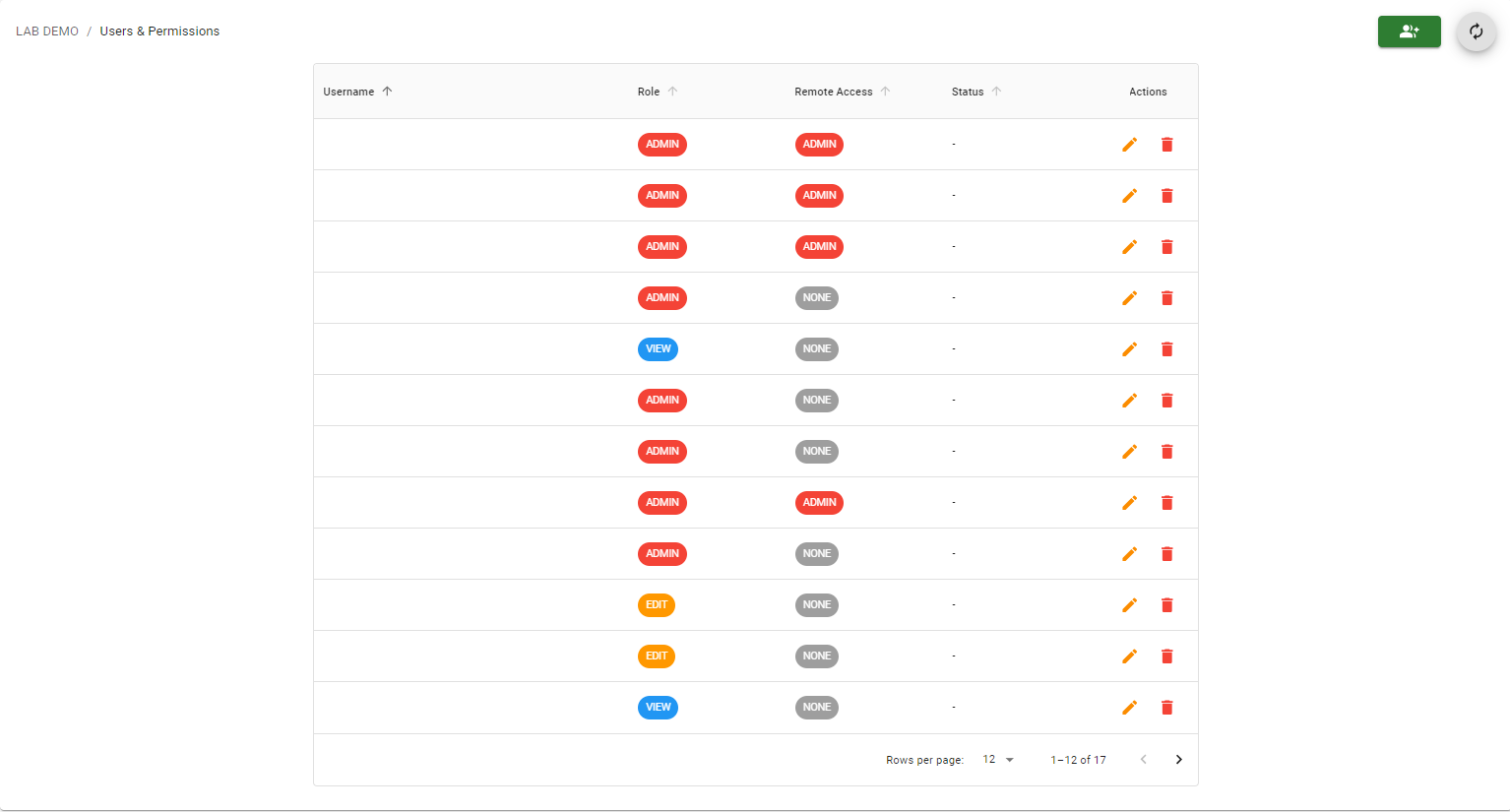Click the sort arrow beside Status
The height and width of the screenshot is (812, 1510).
click(x=996, y=92)
